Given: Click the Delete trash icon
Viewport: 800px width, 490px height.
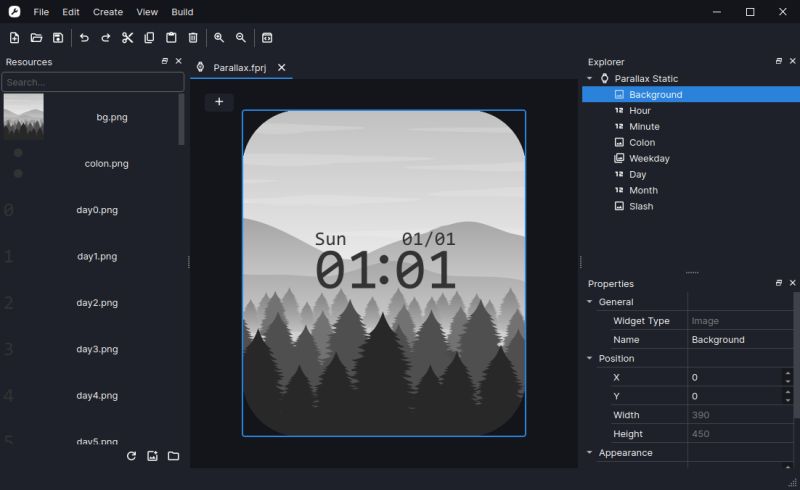Looking at the screenshot, I should [x=193, y=38].
